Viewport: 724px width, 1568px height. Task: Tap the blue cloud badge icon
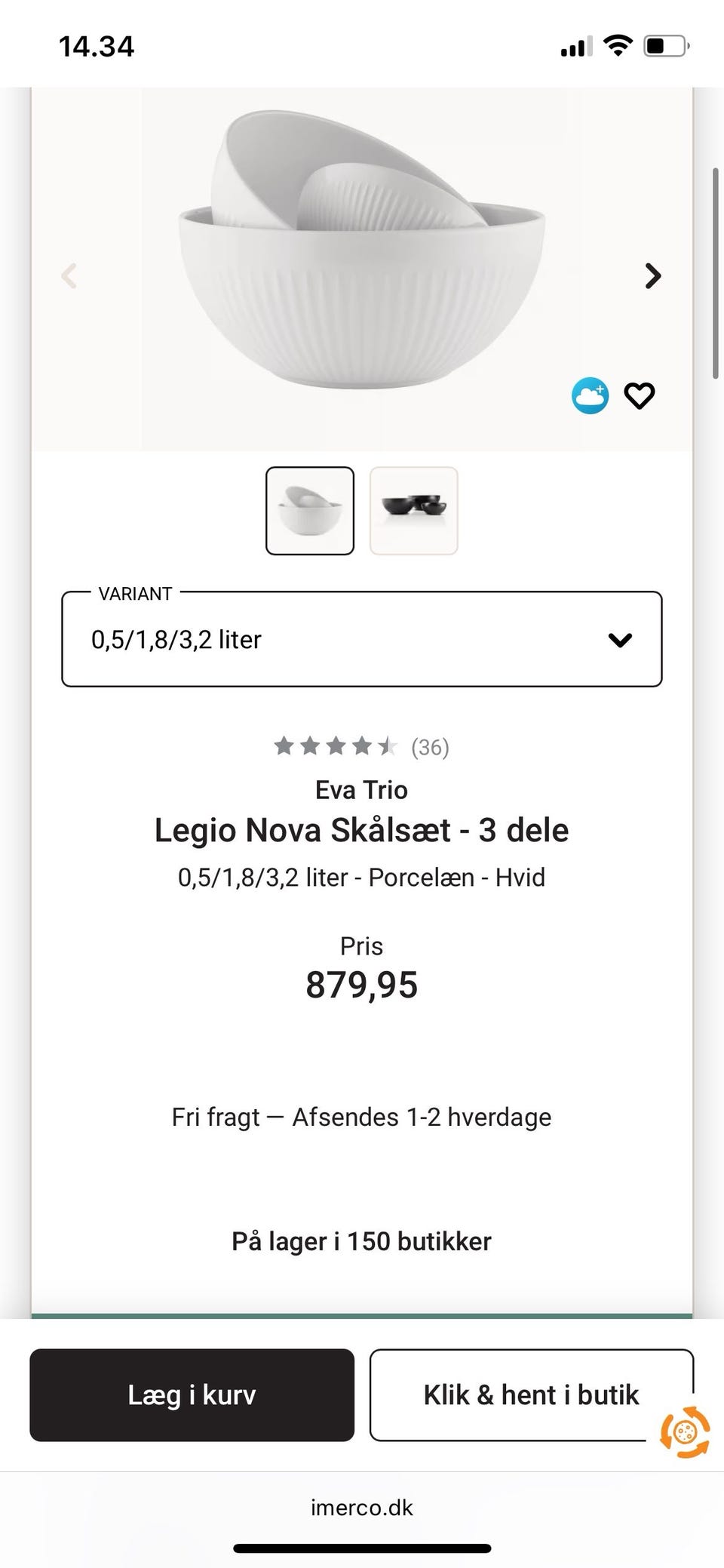pyautogui.click(x=590, y=395)
